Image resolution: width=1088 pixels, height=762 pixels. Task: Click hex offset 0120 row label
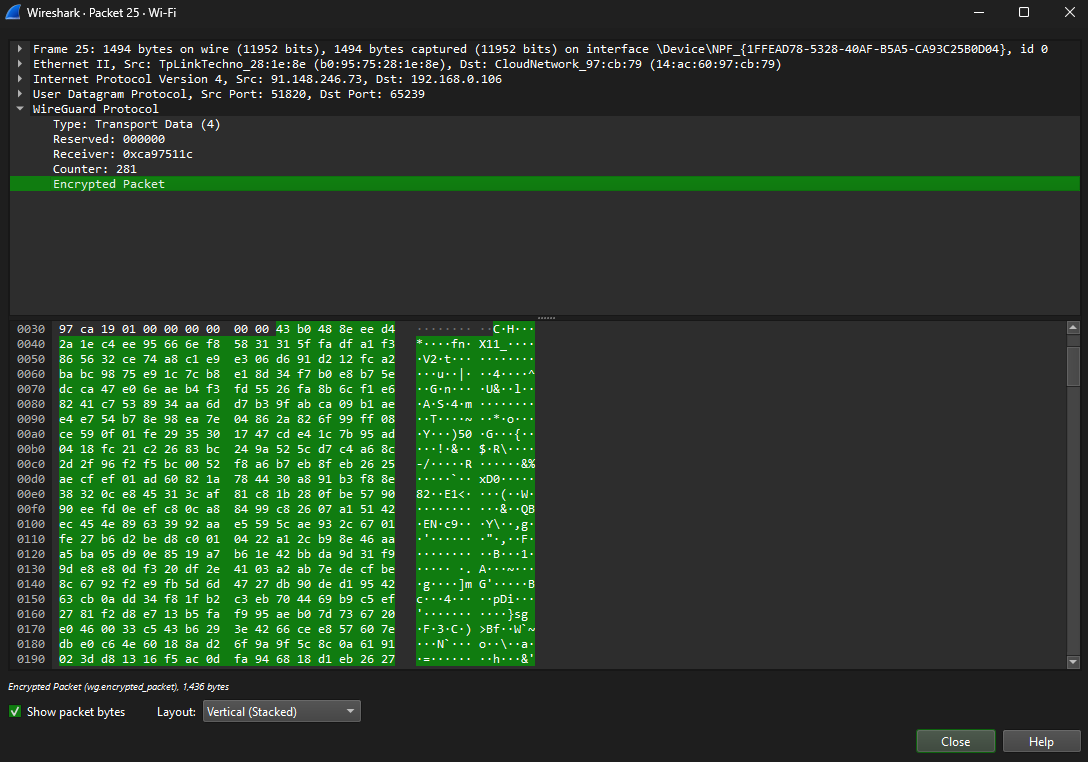point(31,554)
